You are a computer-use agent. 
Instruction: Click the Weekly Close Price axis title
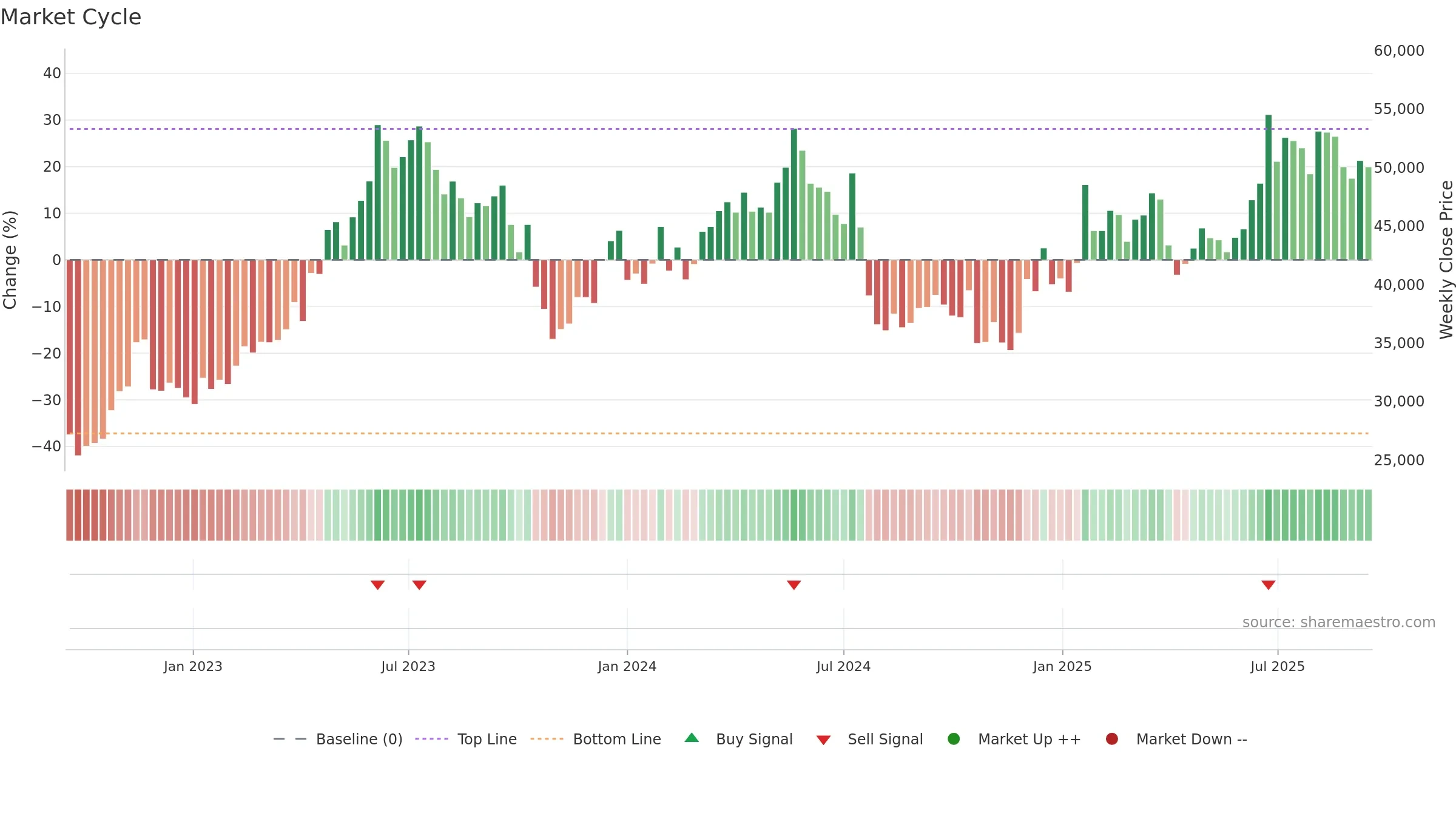1446,260
